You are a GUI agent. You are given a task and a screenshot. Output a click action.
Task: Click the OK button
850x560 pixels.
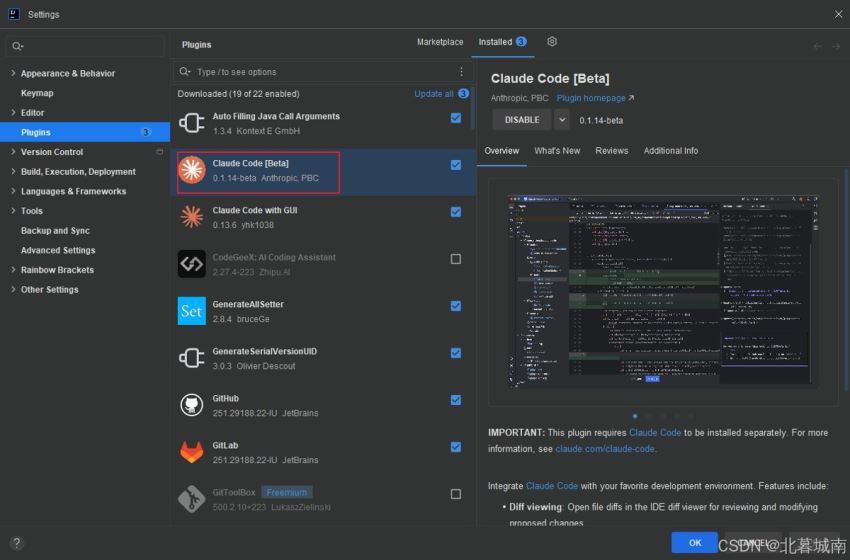click(x=694, y=543)
